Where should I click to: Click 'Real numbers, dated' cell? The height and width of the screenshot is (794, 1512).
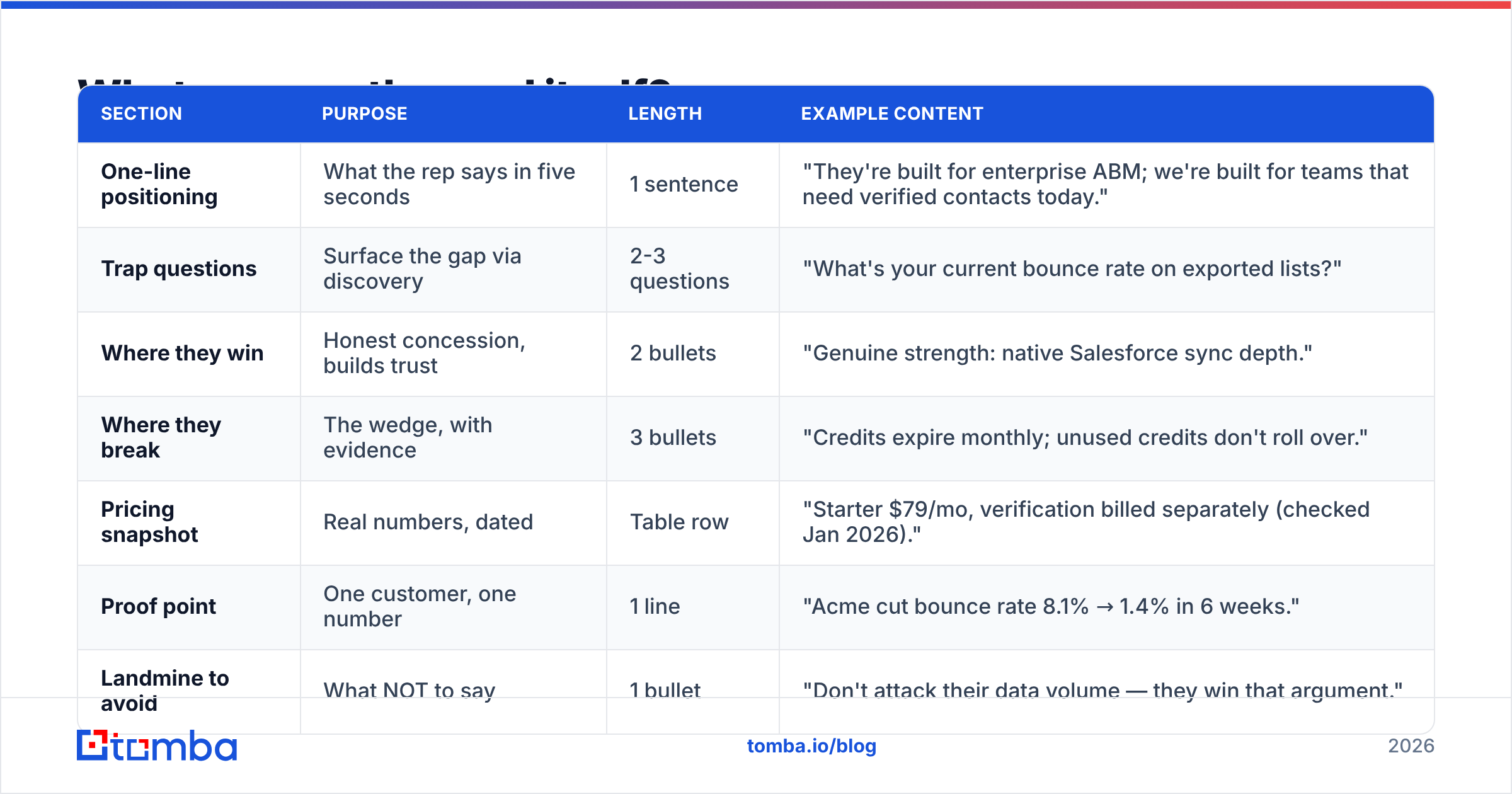pyautogui.click(x=454, y=523)
